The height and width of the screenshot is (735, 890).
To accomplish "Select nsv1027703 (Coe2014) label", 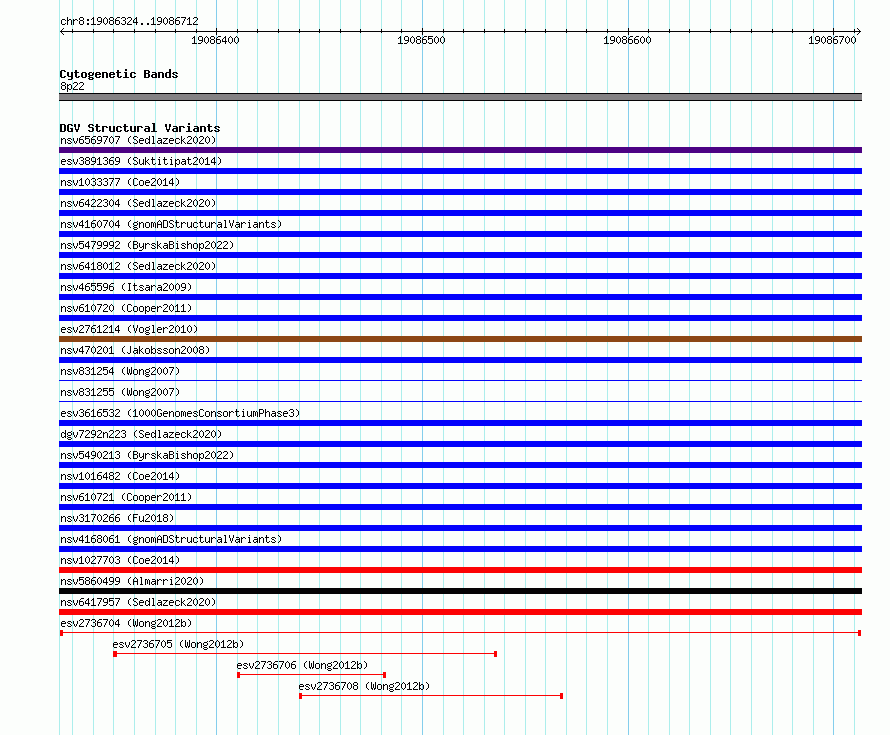I will [120, 560].
